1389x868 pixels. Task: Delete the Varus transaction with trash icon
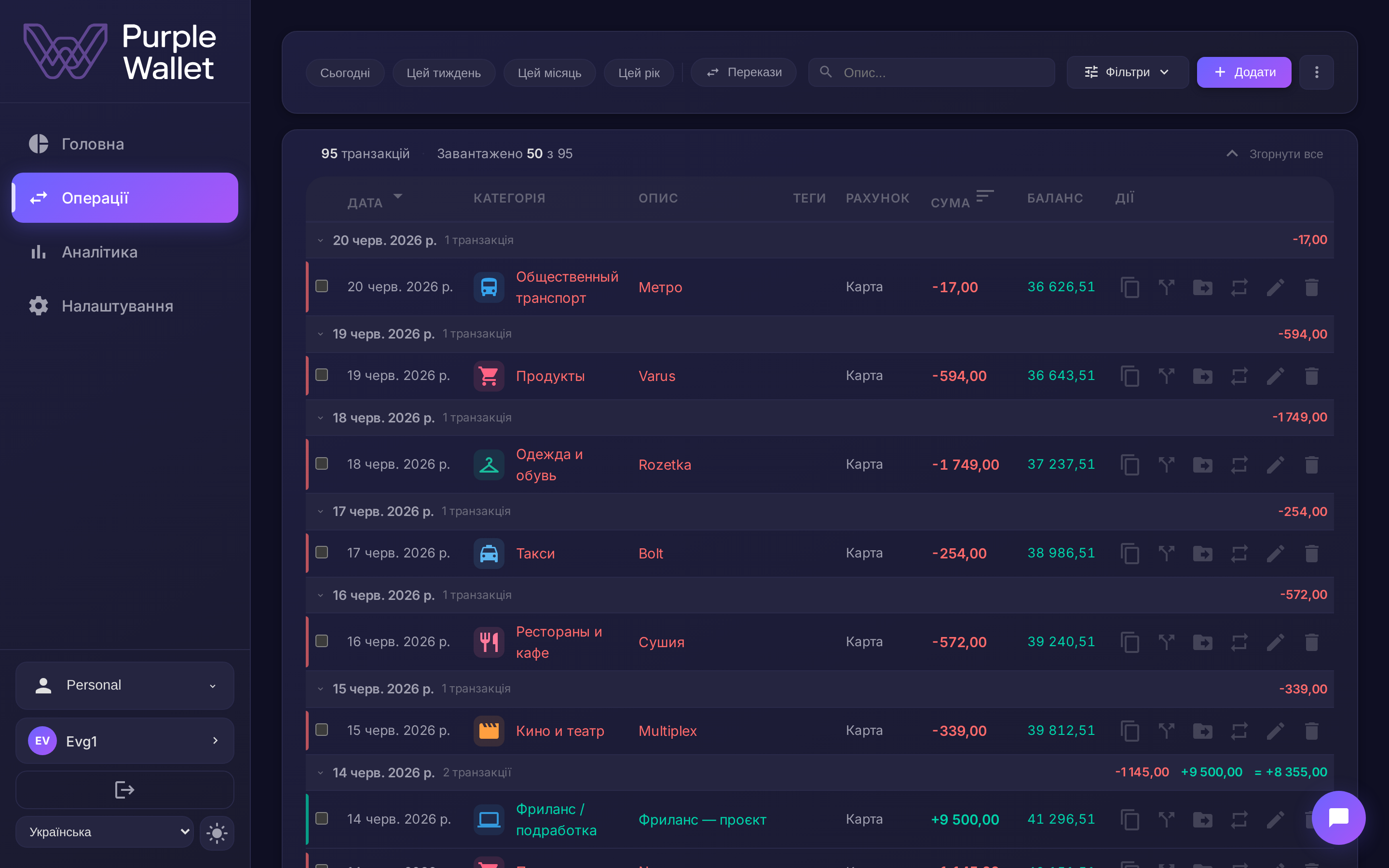click(x=1311, y=376)
